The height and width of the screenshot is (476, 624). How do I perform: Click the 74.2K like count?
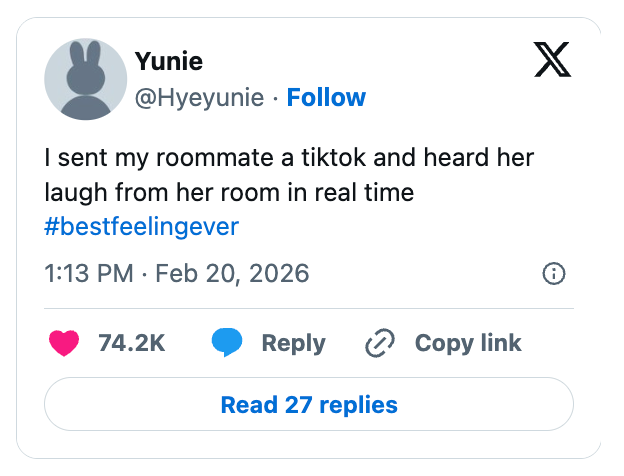pos(131,343)
